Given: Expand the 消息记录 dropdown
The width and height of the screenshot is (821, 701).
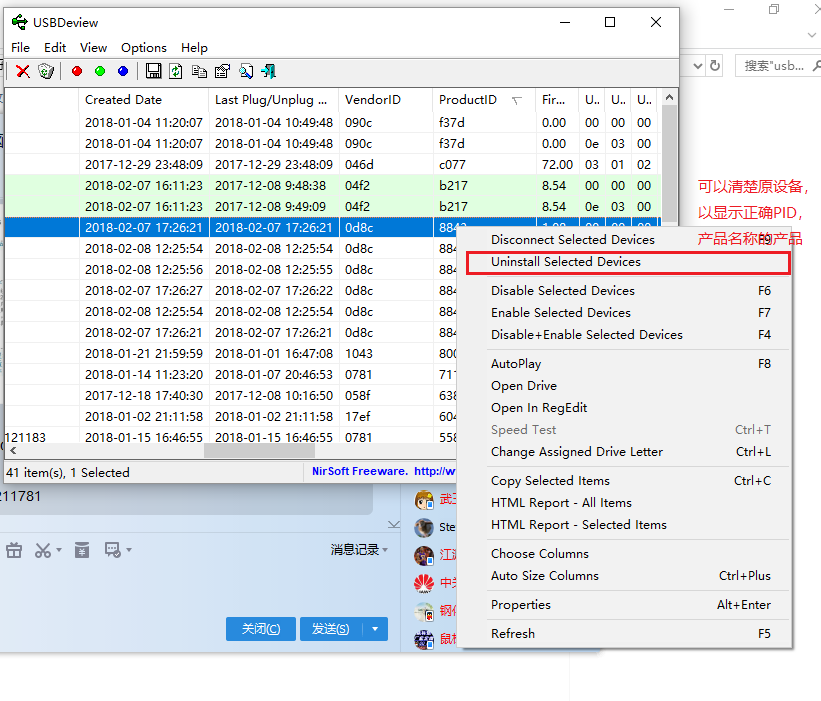Looking at the screenshot, I should (385, 550).
